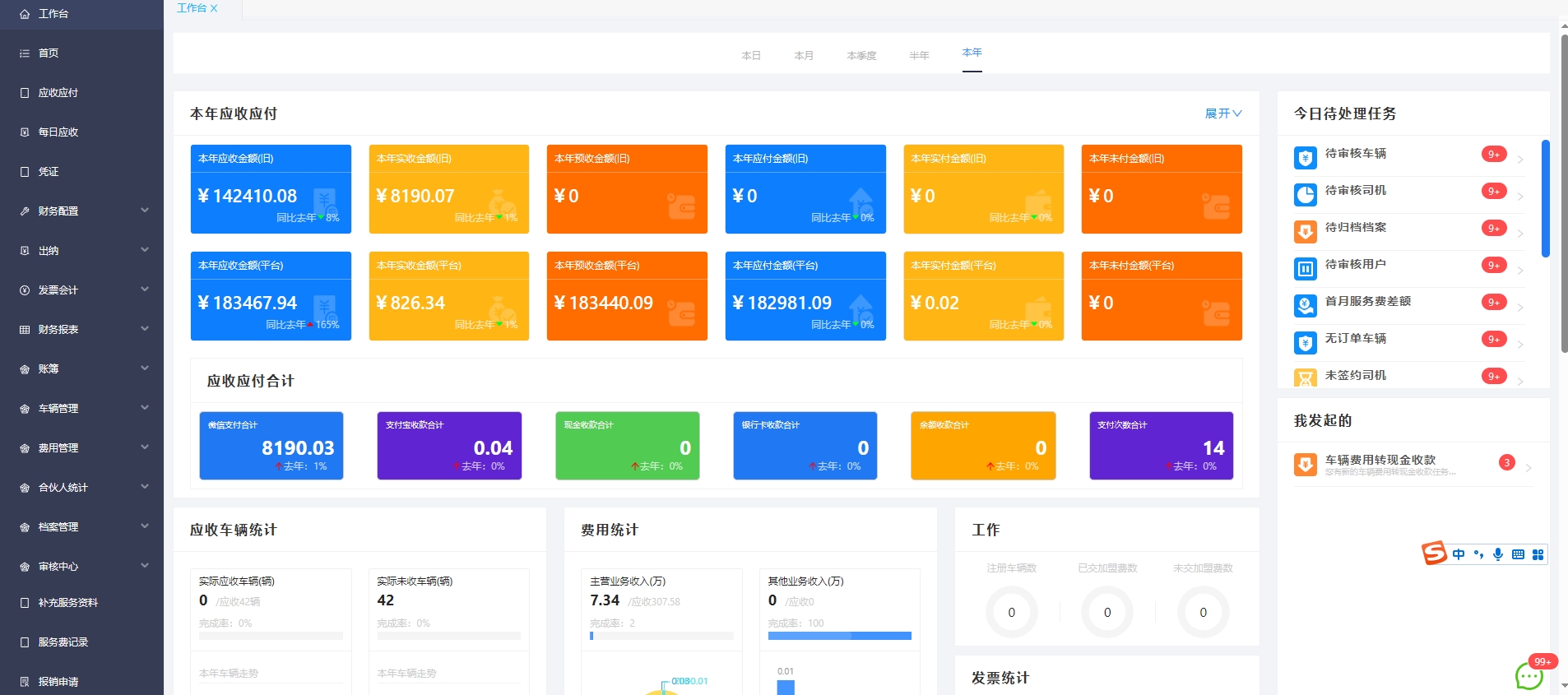Viewport: 1568px width, 695px height.
Task: Open 首页 from the sidebar
Action: tap(82, 53)
